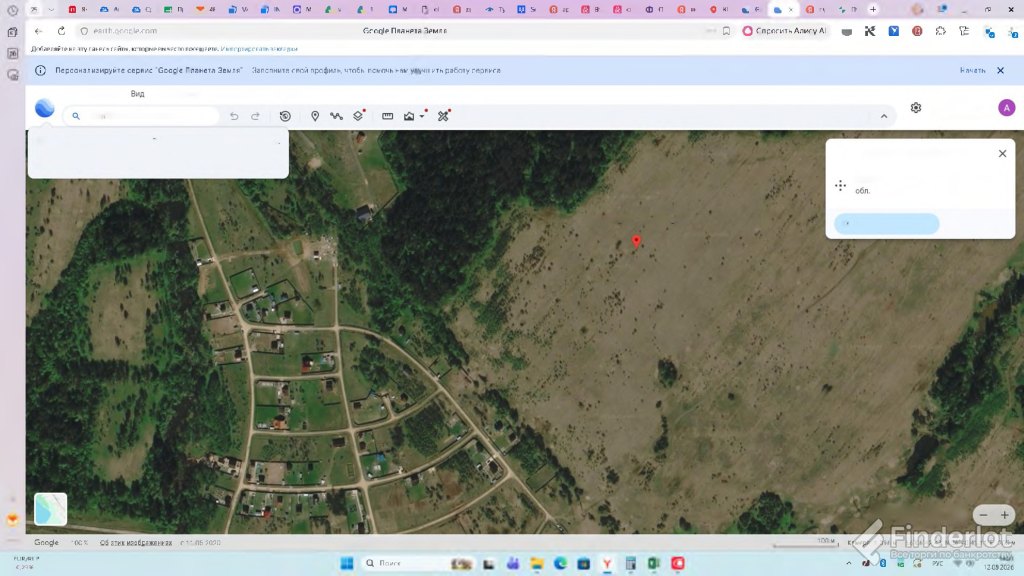Screen dimensions: 1024x576
Task: Collapse the toolbar with the chevron up arrow
Action: click(884, 116)
